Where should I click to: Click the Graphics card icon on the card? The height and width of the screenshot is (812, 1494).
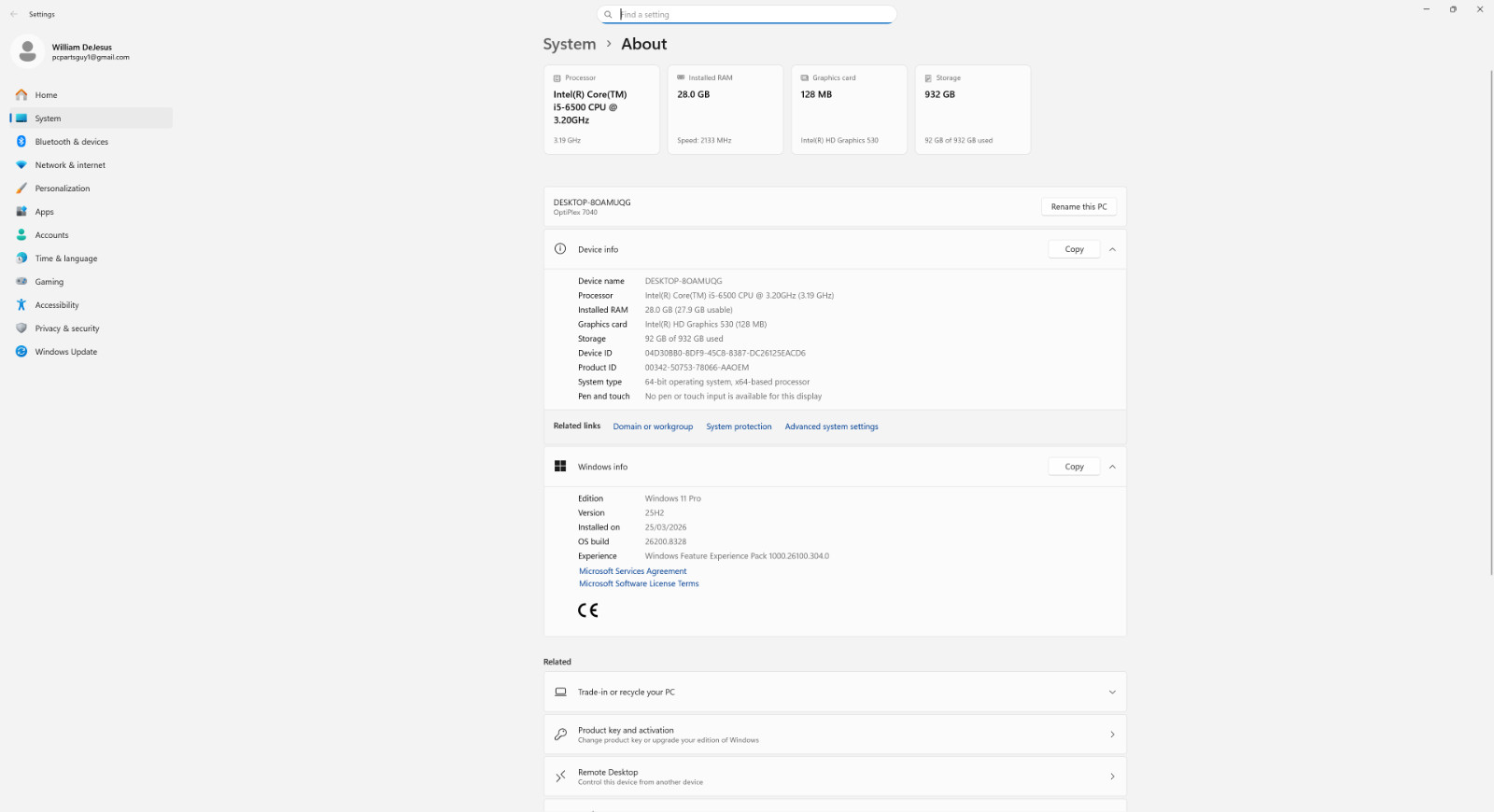coord(805,78)
